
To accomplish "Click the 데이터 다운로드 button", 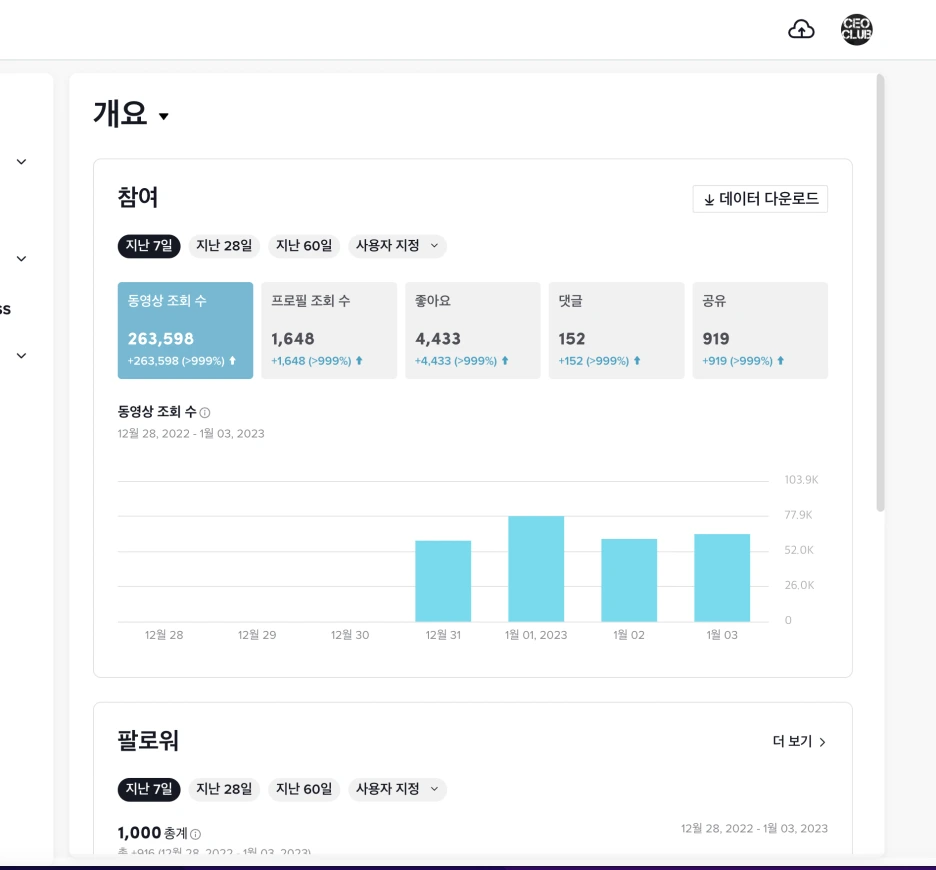I will click(760, 199).
